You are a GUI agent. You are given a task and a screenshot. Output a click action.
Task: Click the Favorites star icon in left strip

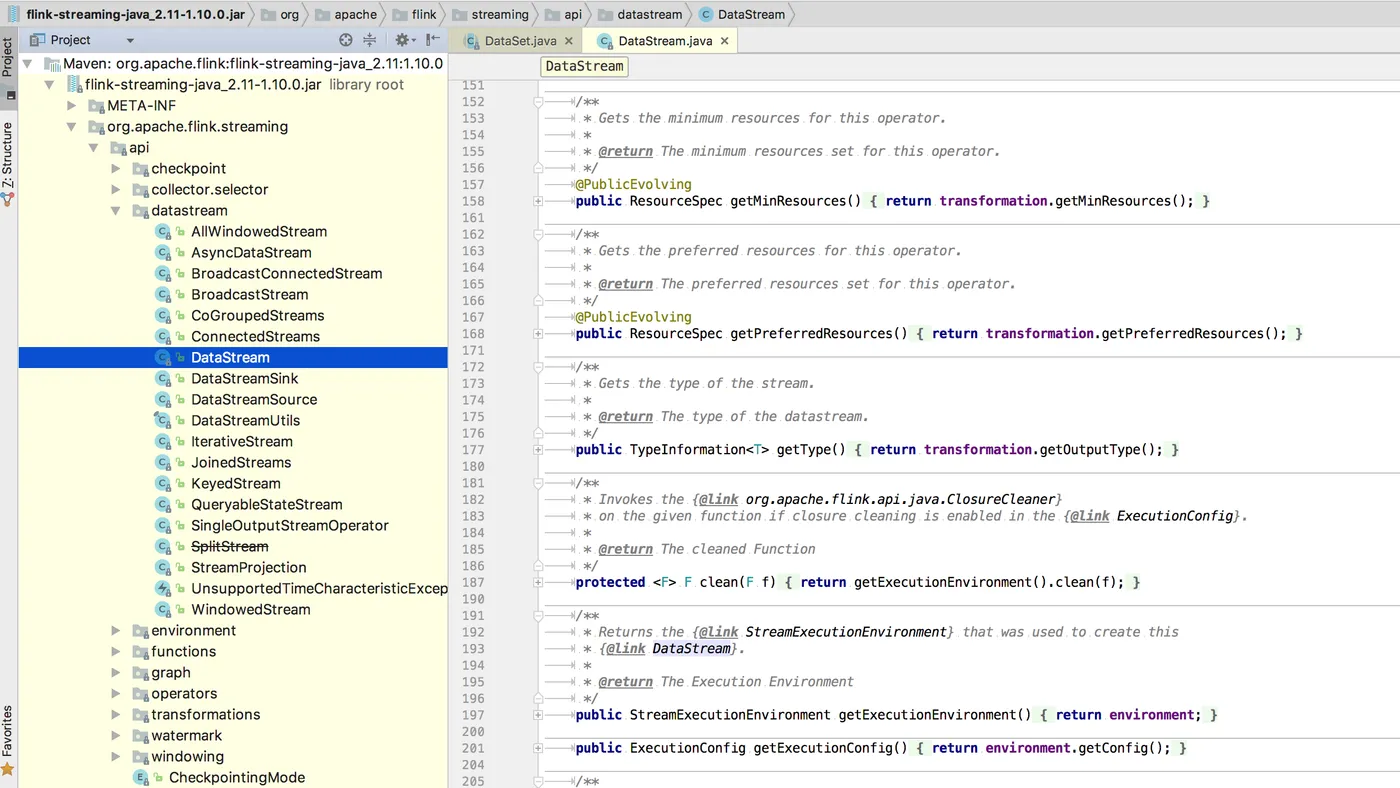pos(7,769)
